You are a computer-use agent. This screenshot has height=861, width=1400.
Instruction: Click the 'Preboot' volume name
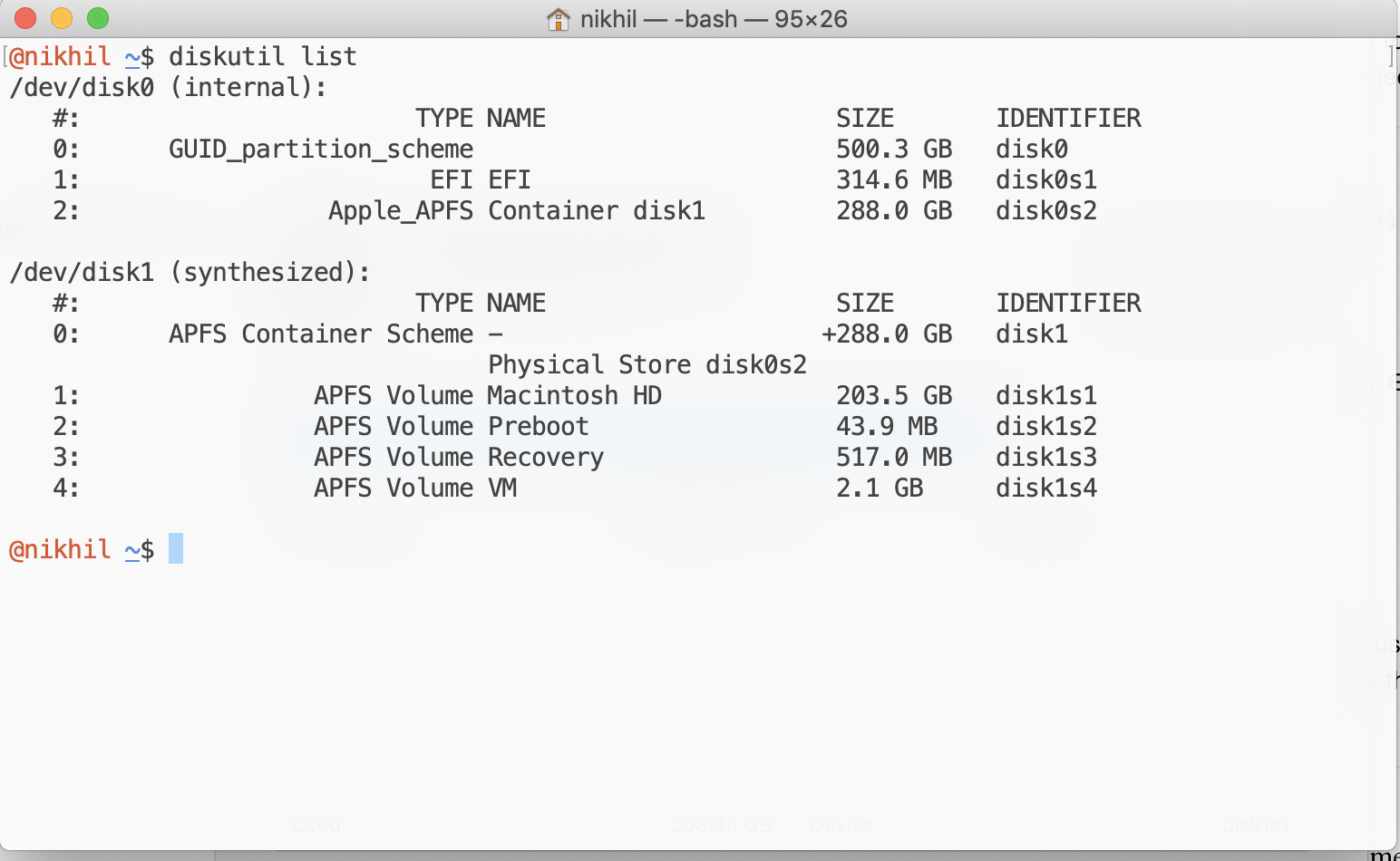click(539, 426)
